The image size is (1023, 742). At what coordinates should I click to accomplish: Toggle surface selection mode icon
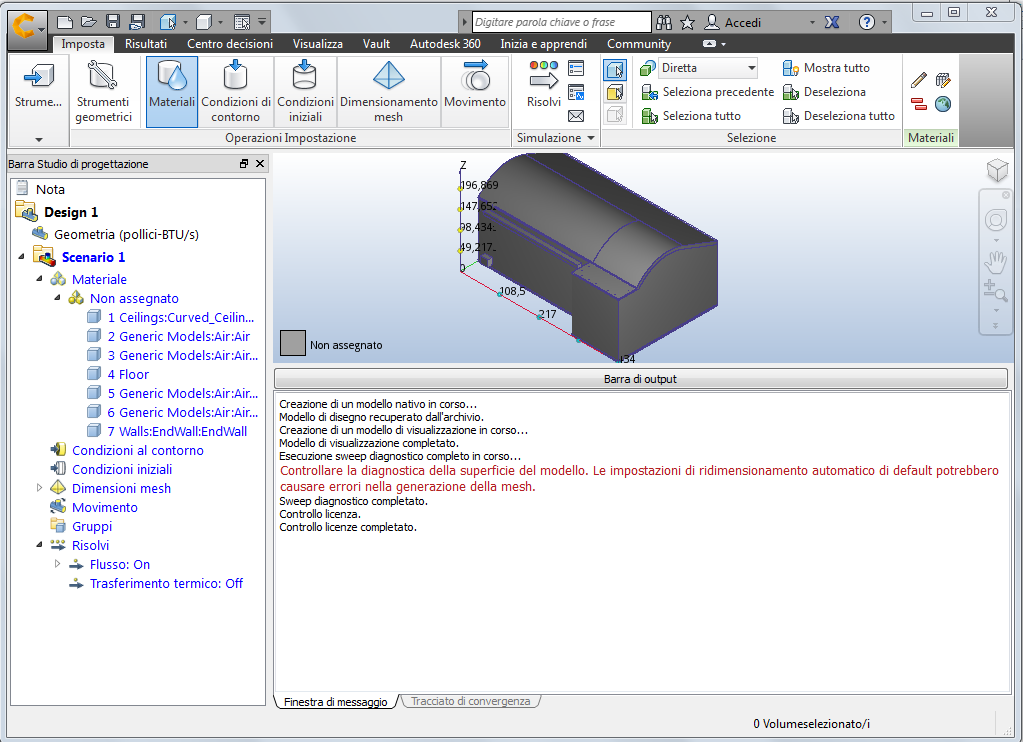(615, 92)
